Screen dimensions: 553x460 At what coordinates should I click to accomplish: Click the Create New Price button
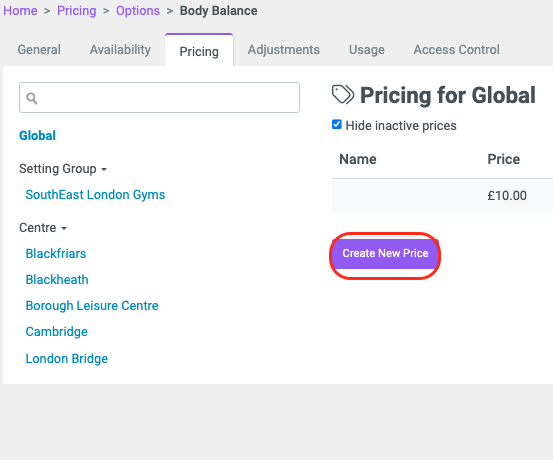[x=385, y=254]
